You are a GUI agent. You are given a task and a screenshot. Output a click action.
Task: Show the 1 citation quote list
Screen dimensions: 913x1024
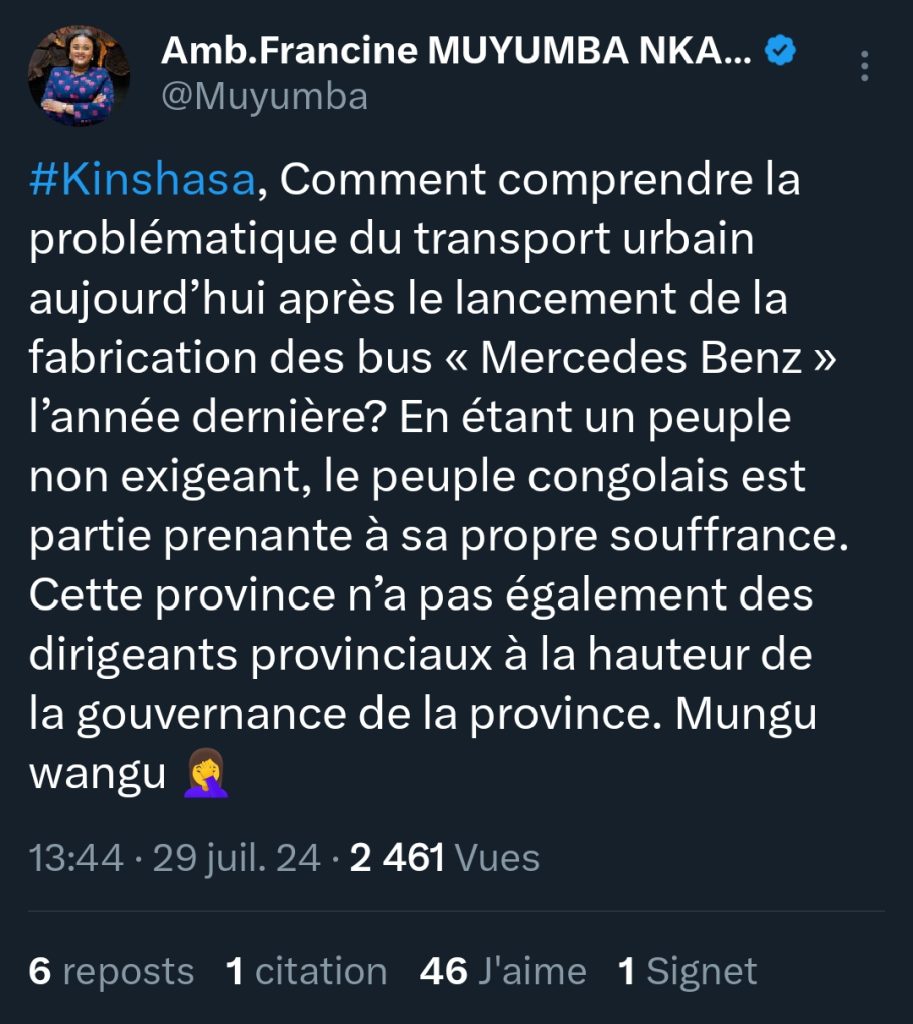[x=306, y=971]
